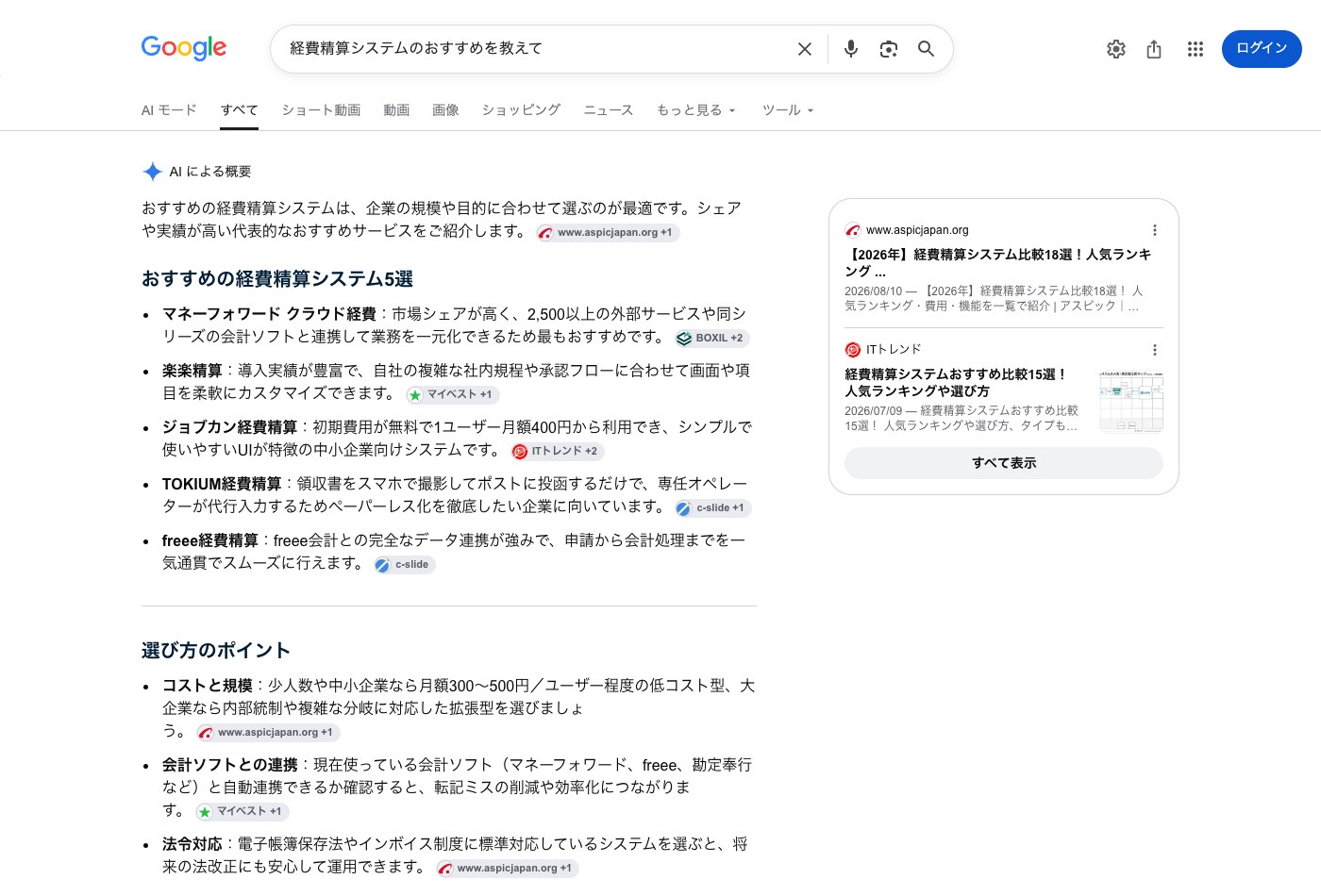
Task: Open the ニュース tab
Action: coord(609,110)
